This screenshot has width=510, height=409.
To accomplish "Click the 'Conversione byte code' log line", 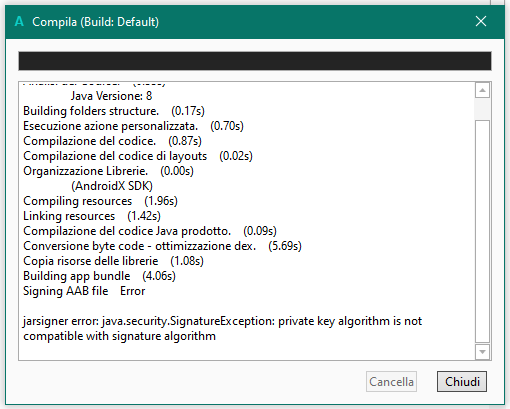I will pyautogui.click(x=162, y=246).
